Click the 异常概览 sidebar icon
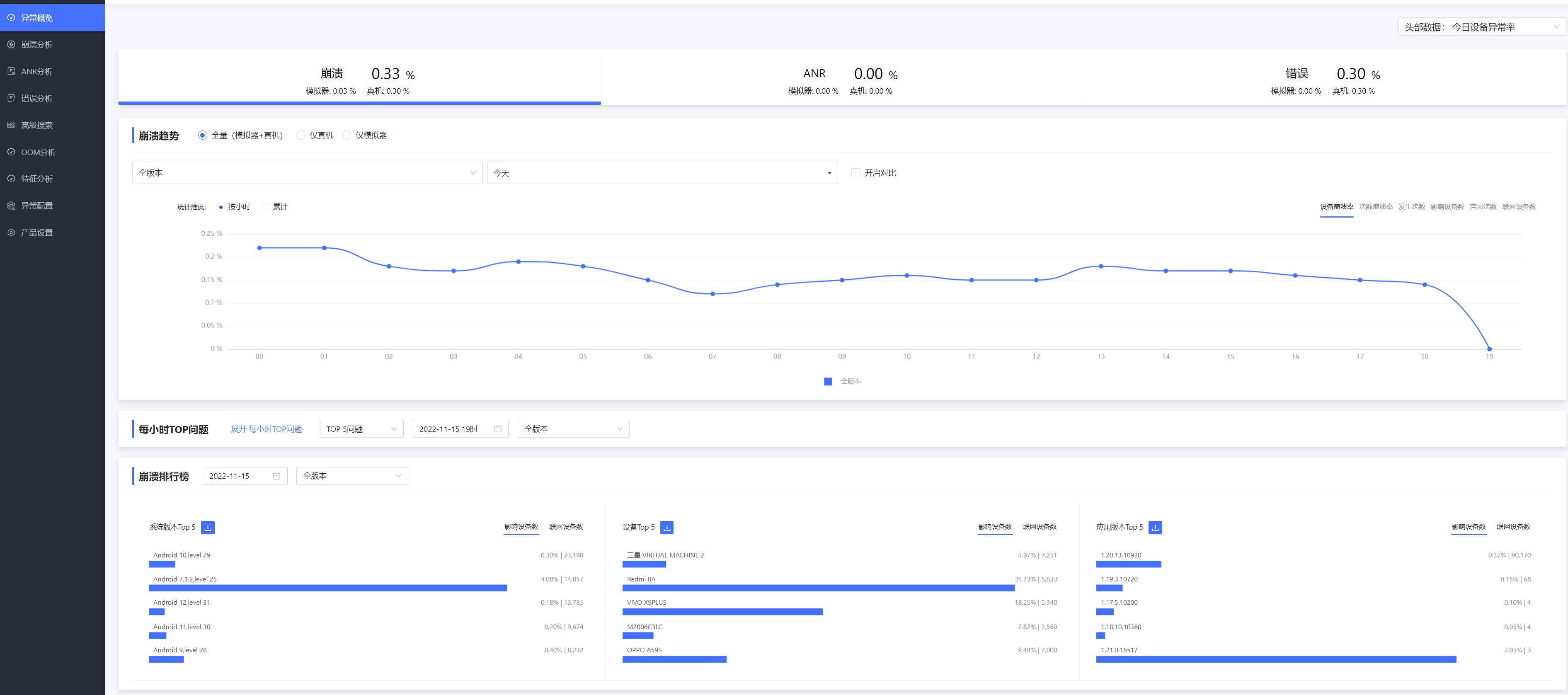The height and width of the screenshot is (695, 1568). 11,18
